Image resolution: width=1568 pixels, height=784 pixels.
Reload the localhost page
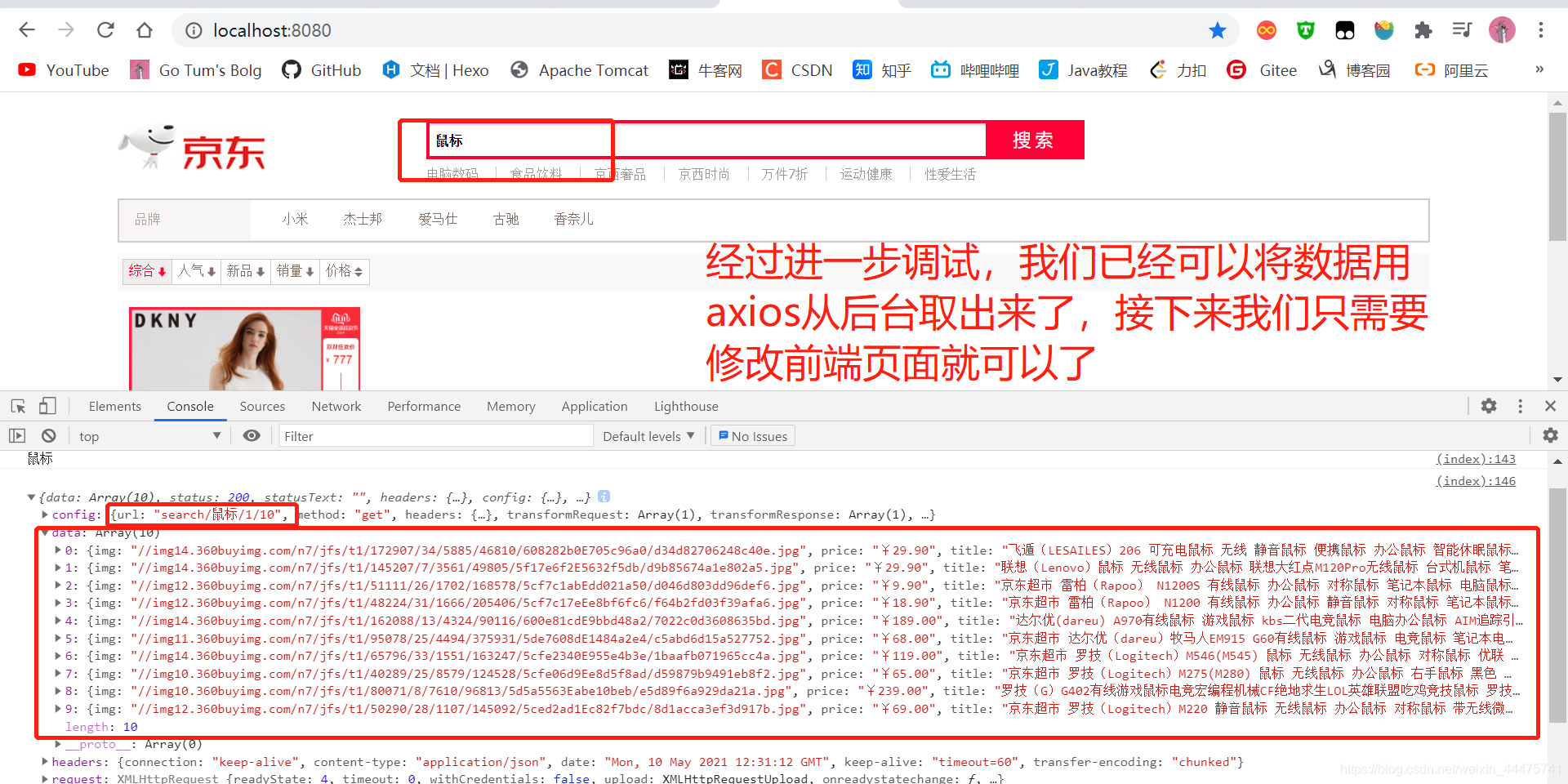point(105,30)
